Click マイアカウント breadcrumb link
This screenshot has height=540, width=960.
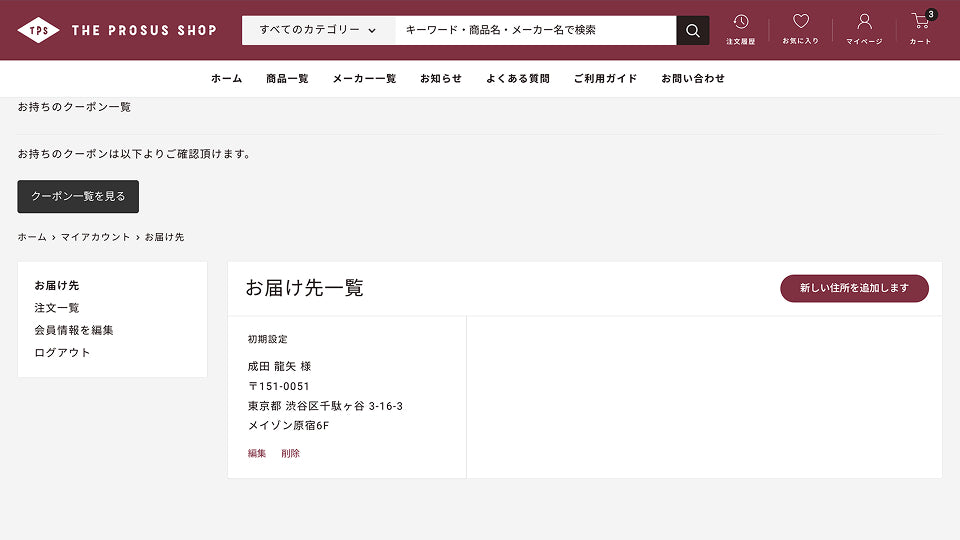pos(95,237)
